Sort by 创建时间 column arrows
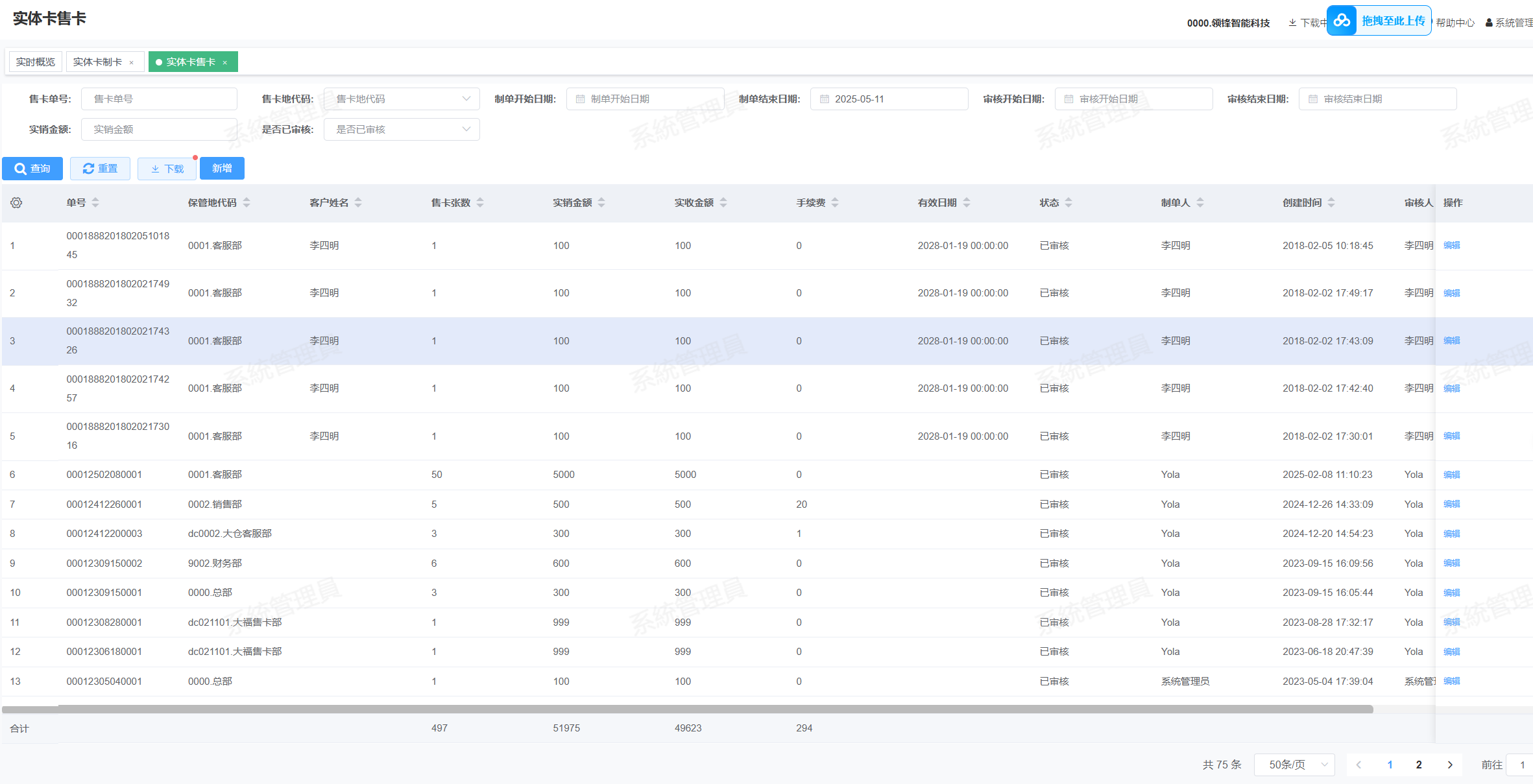Image resolution: width=1533 pixels, height=784 pixels. tap(1331, 203)
